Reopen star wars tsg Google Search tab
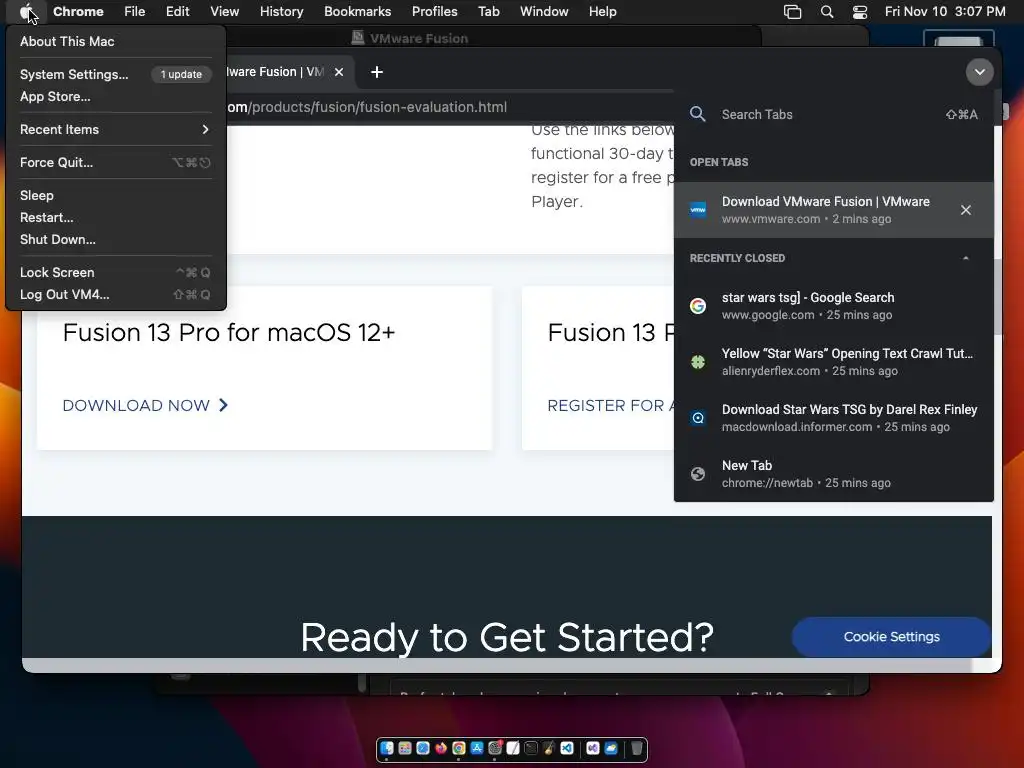The height and width of the screenshot is (768, 1024). [833, 306]
